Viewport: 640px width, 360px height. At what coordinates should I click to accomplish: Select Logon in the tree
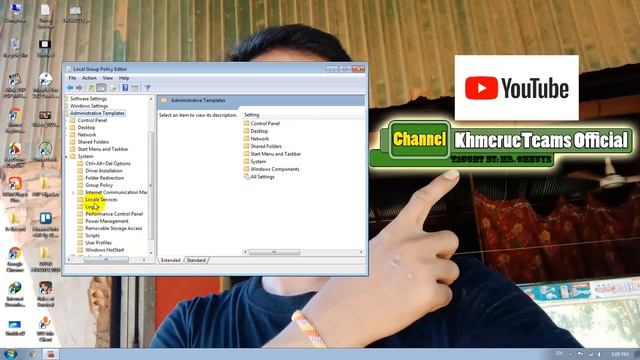pyautogui.click(x=91, y=207)
